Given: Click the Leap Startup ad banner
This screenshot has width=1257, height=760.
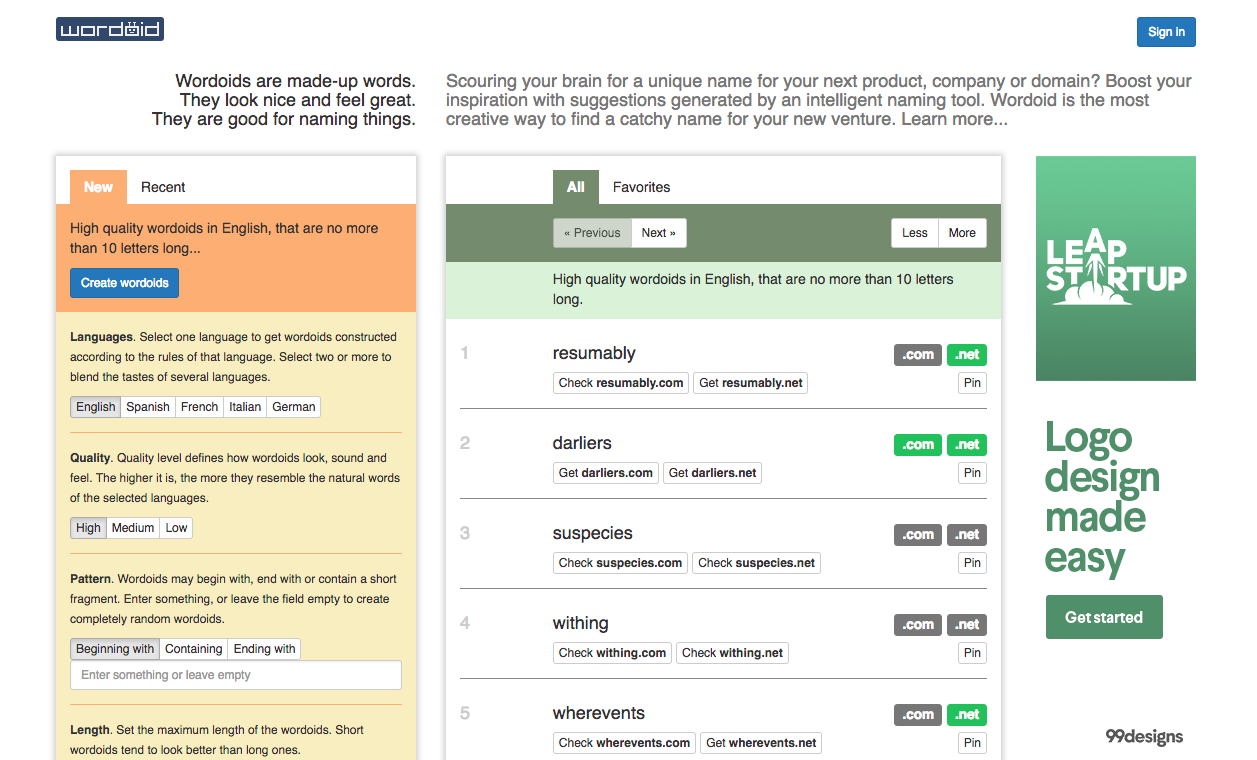Looking at the screenshot, I should click(1115, 268).
